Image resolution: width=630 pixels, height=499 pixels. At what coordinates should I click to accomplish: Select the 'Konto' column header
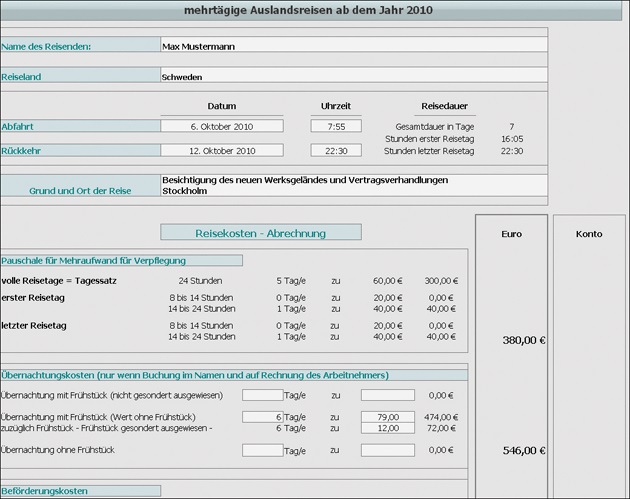pos(589,233)
